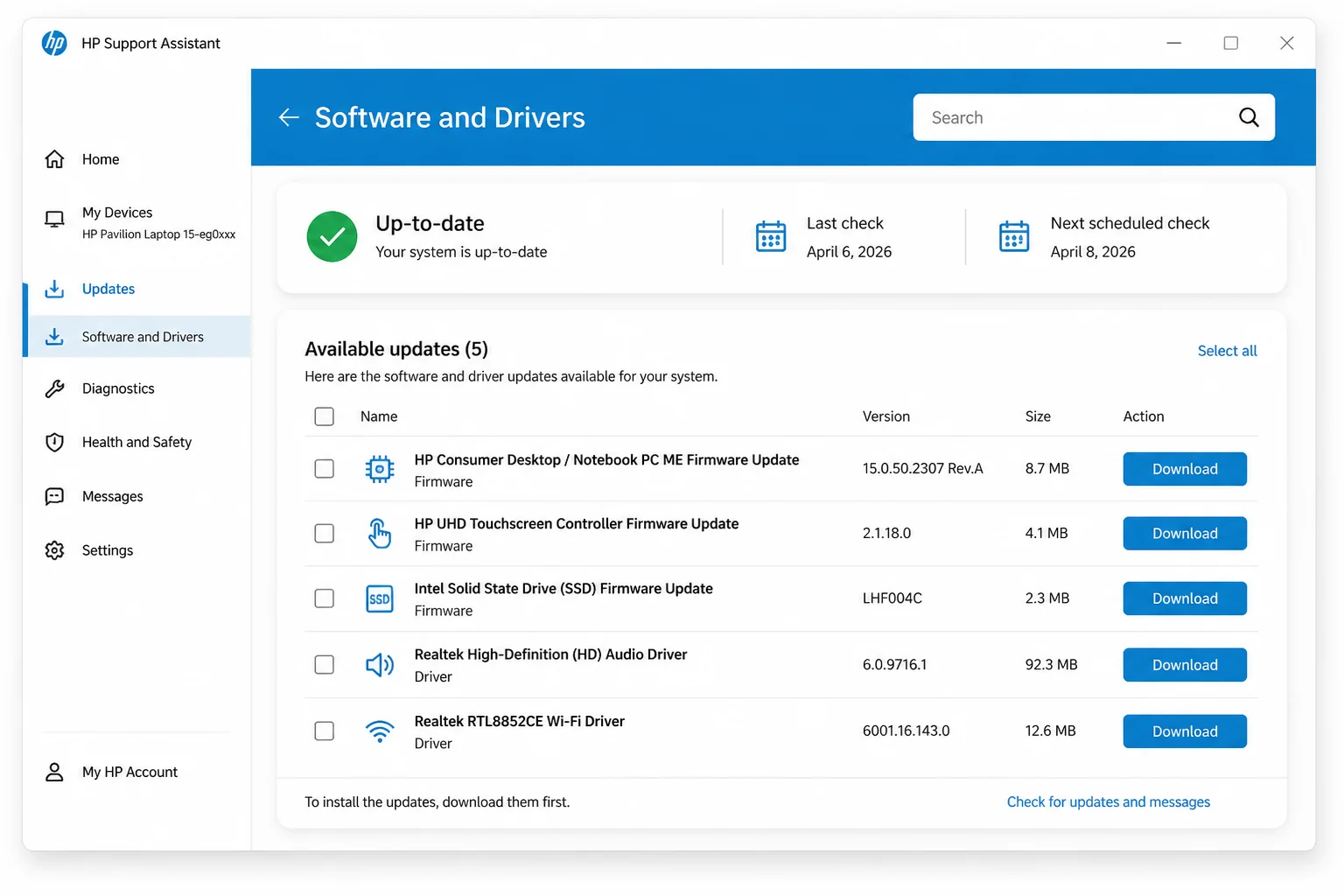
Task: Click the Realtek Audio speaker icon
Action: 380,665
